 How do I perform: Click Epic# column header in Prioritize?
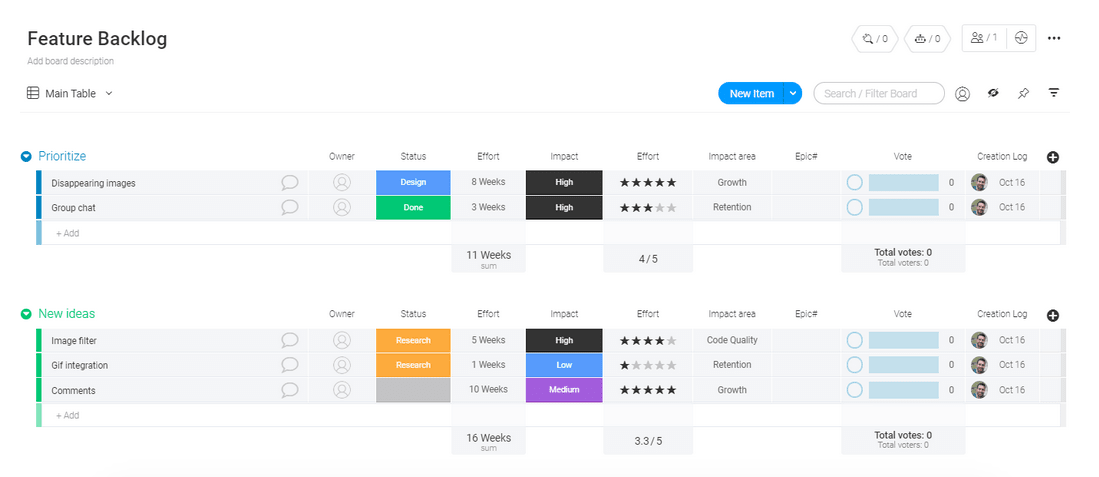pos(807,156)
